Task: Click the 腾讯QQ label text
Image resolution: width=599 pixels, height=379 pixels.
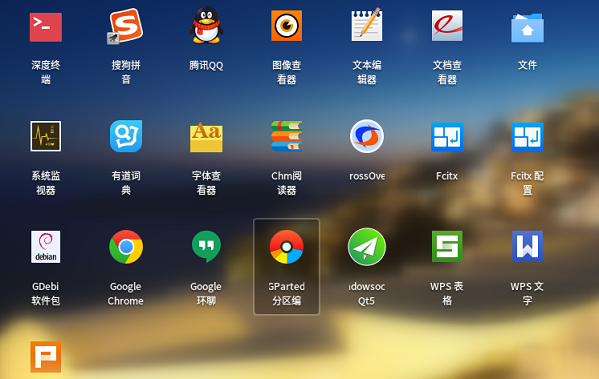Action: click(x=206, y=65)
